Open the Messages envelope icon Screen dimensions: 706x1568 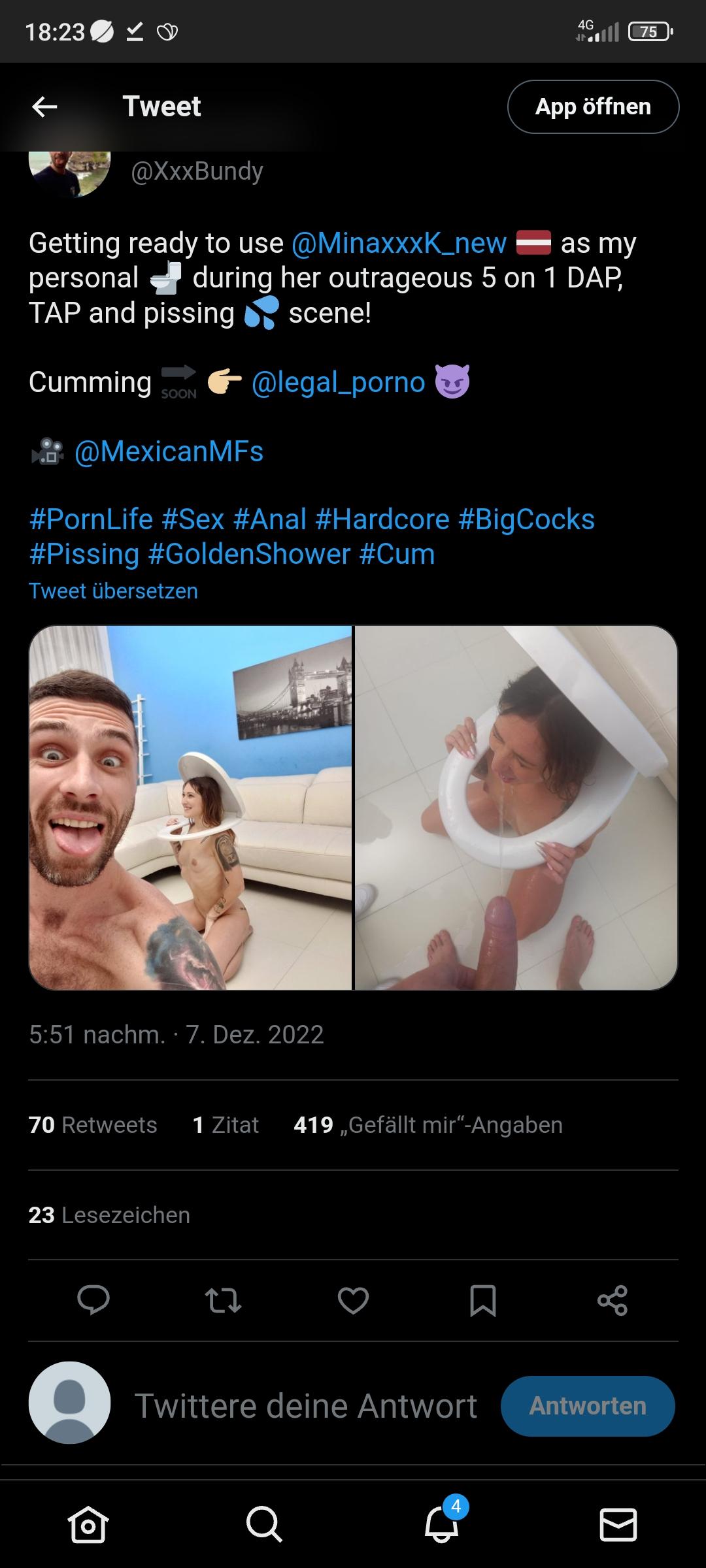point(618,1525)
